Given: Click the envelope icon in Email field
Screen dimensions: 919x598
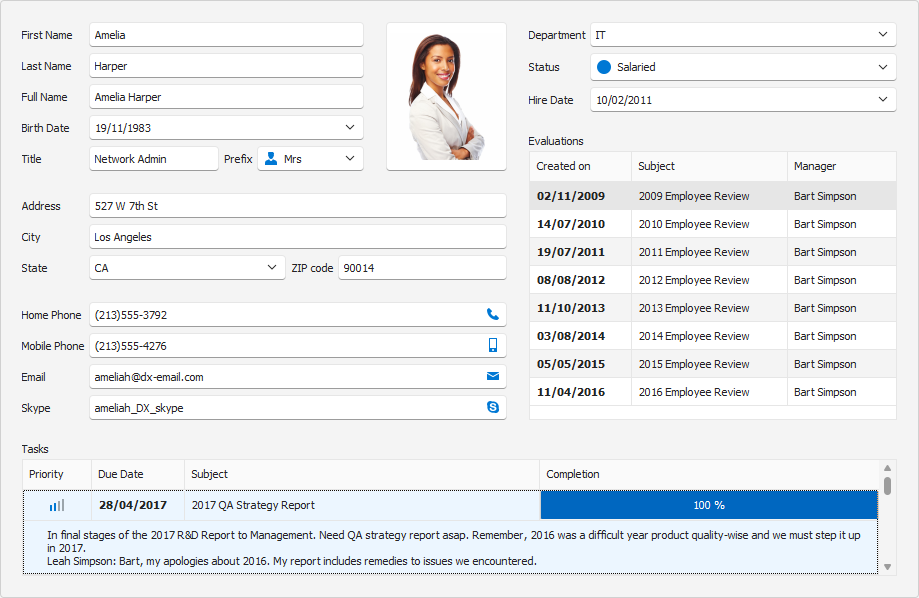Looking at the screenshot, I should [x=492, y=376].
